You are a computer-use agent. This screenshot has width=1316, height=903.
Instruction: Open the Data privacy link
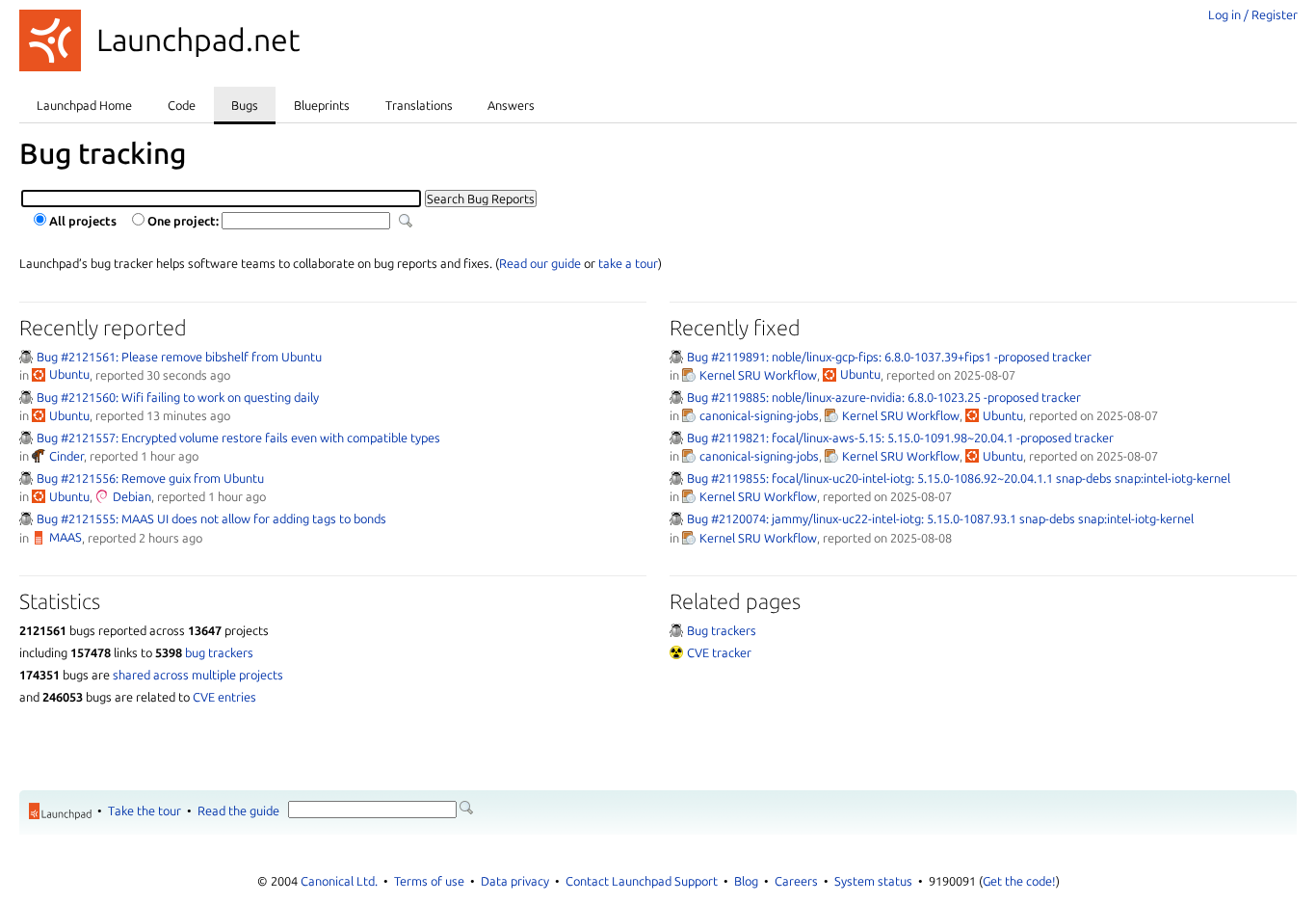tap(514, 881)
